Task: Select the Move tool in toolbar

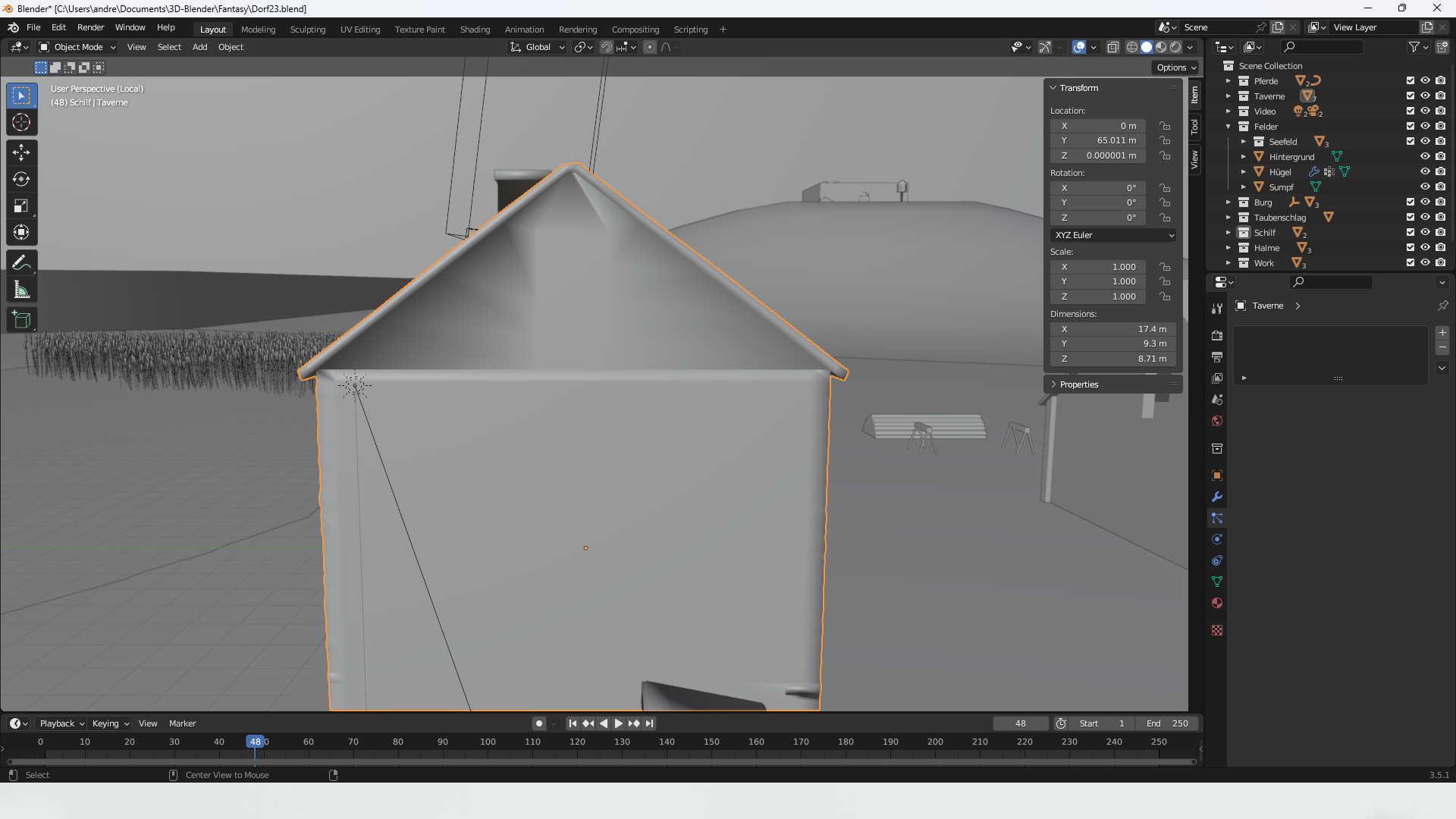Action: point(21,152)
